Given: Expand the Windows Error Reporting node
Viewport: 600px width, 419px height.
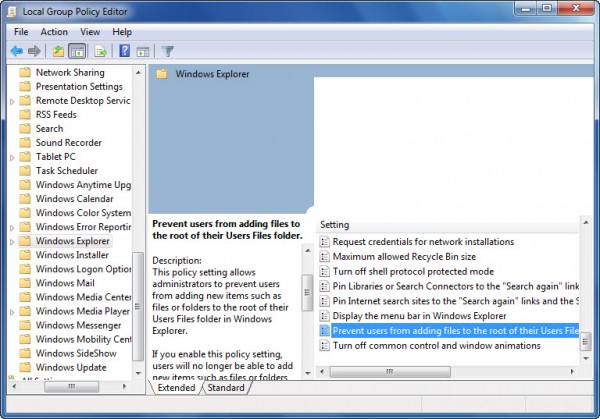Looking at the screenshot, I should coord(12,228).
